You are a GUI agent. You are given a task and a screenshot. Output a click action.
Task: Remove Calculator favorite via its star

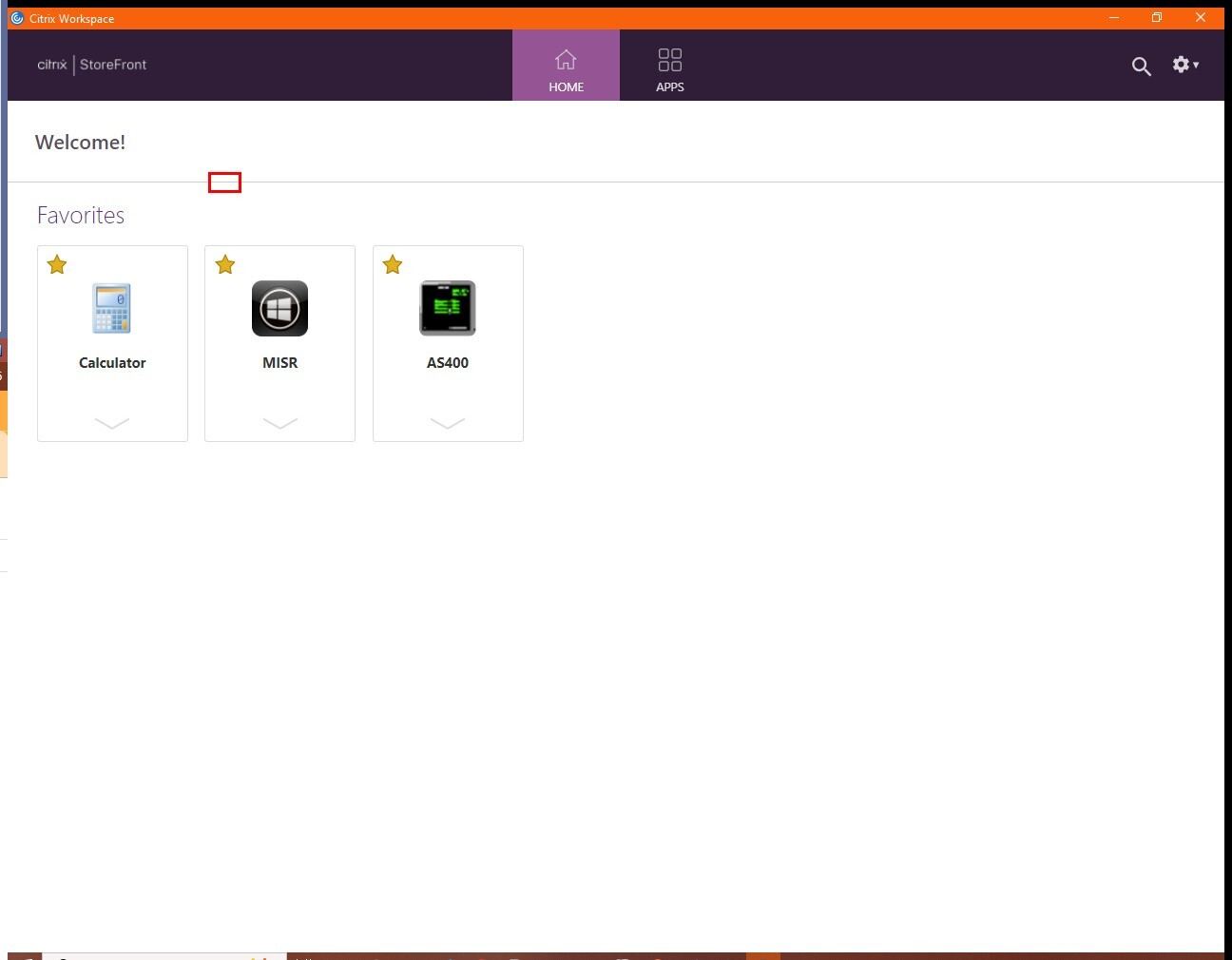(x=57, y=264)
